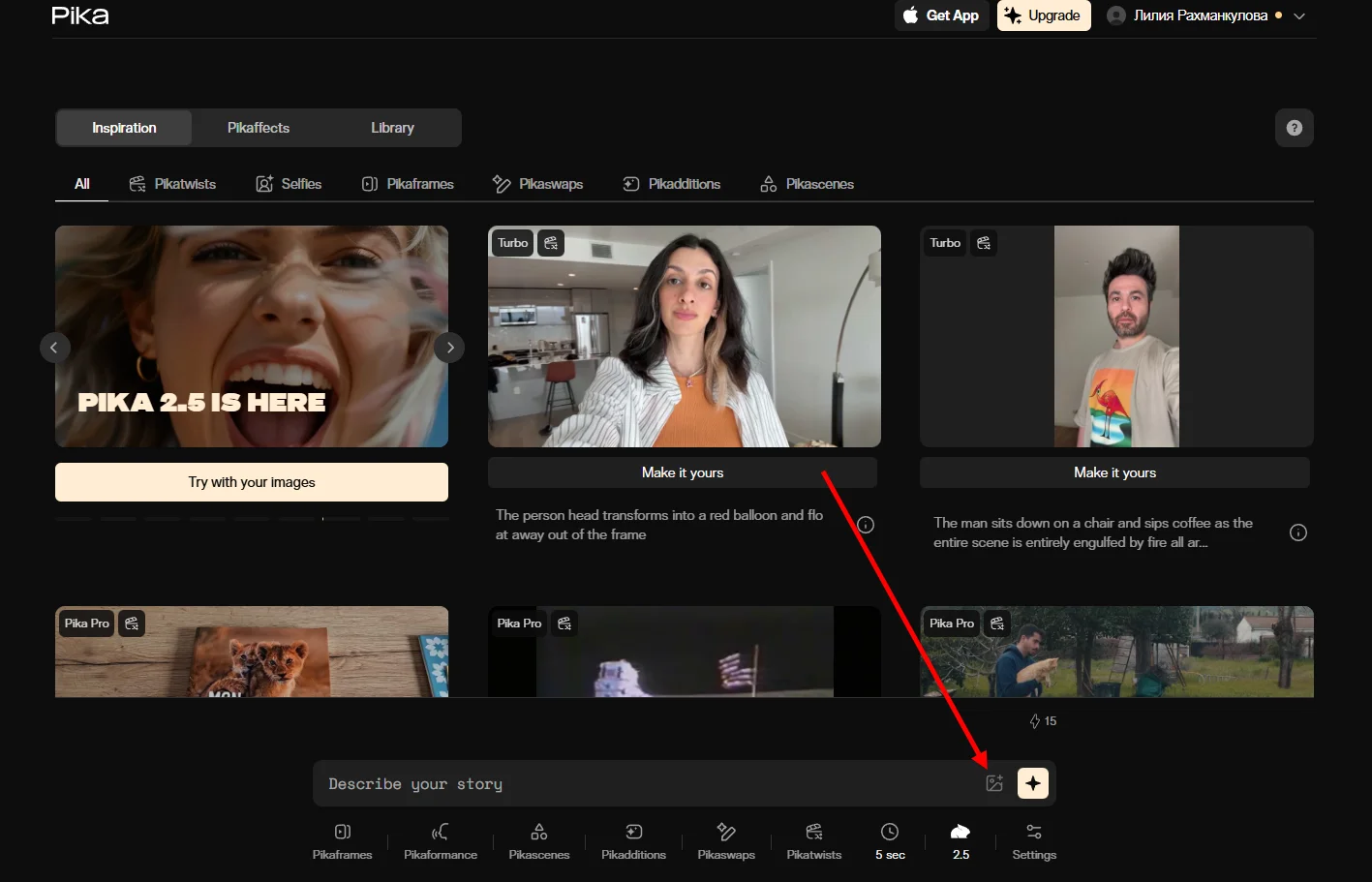The width and height of the screenshot is (1372, 882).
Task: Open the man in flamingo t-shirt video
Action: (x=1116, y=336)
